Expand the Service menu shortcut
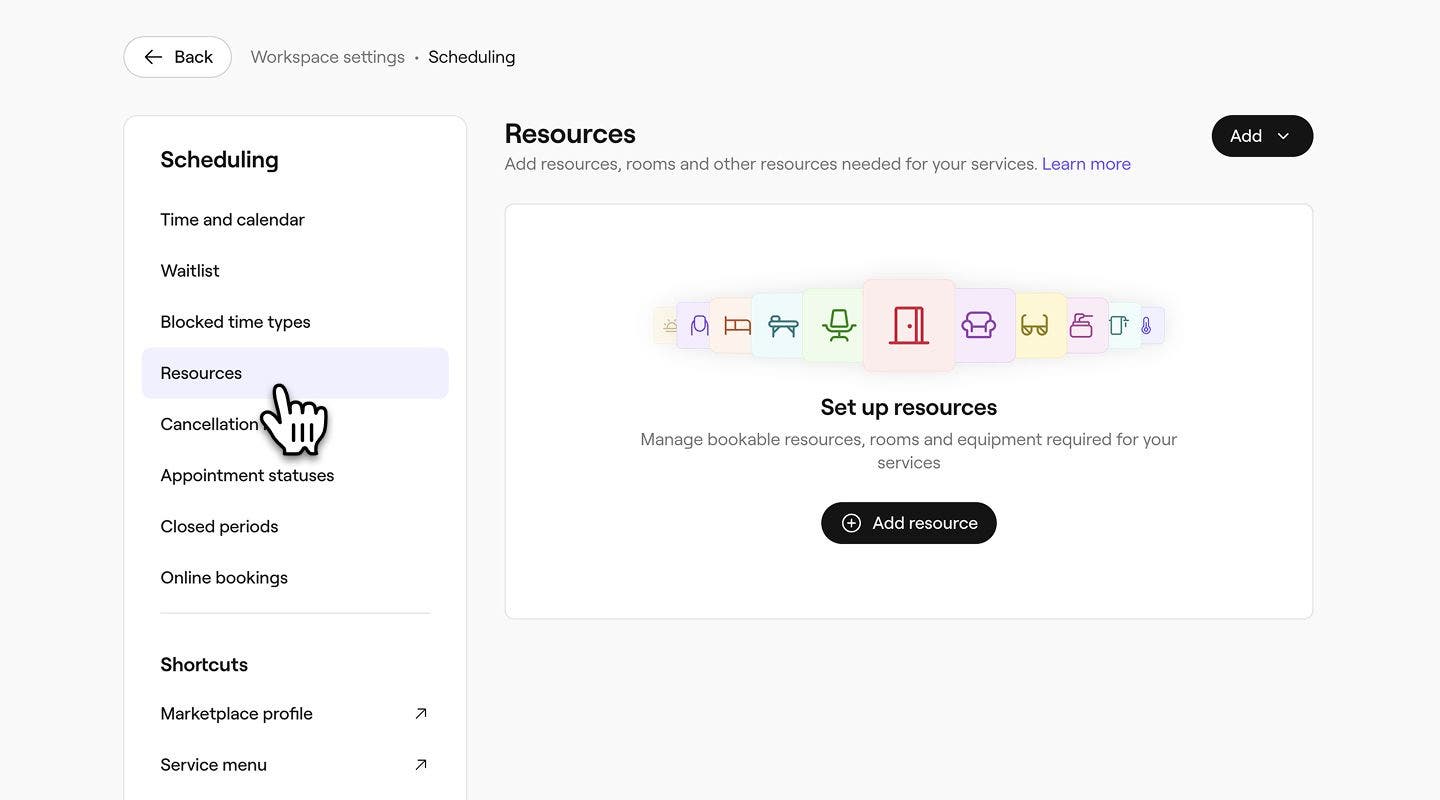1440x800 pixels. 421,764
